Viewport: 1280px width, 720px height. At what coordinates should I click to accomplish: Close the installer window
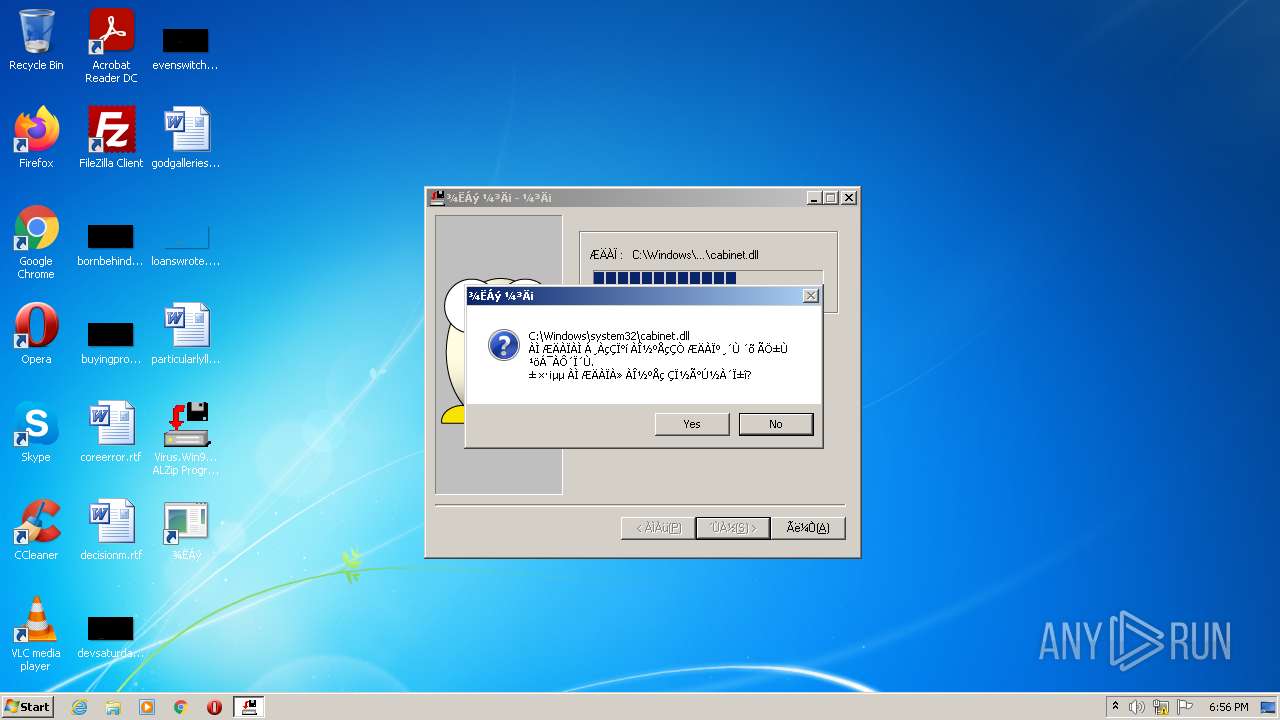click(x=849, y=198)
